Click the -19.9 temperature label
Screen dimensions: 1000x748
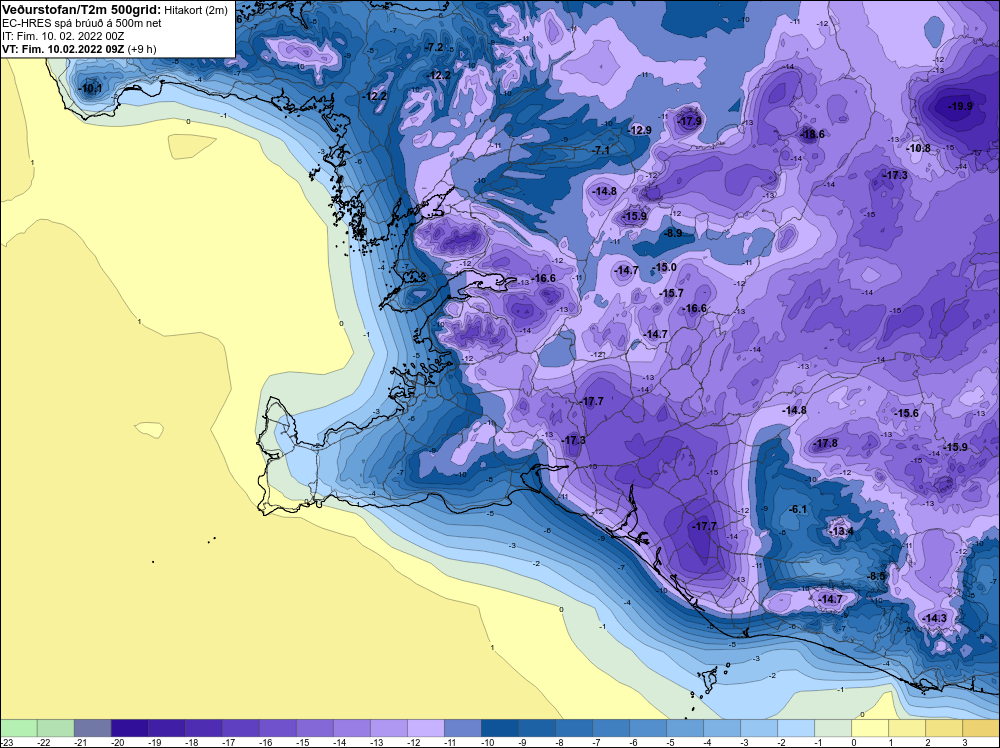[960, 106]
